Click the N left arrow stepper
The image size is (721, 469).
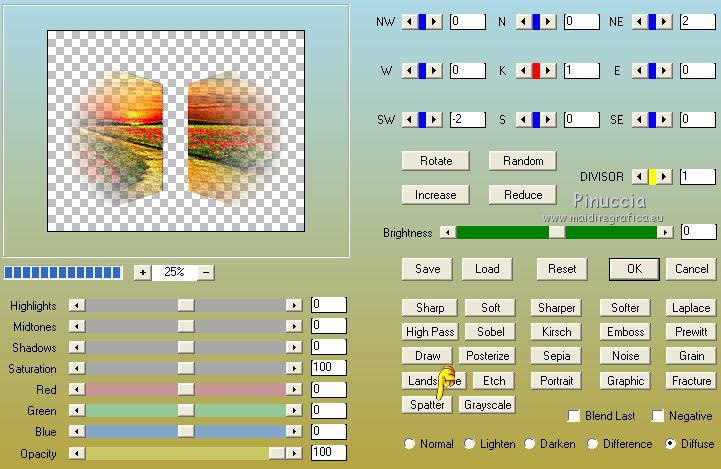[523, 22]
